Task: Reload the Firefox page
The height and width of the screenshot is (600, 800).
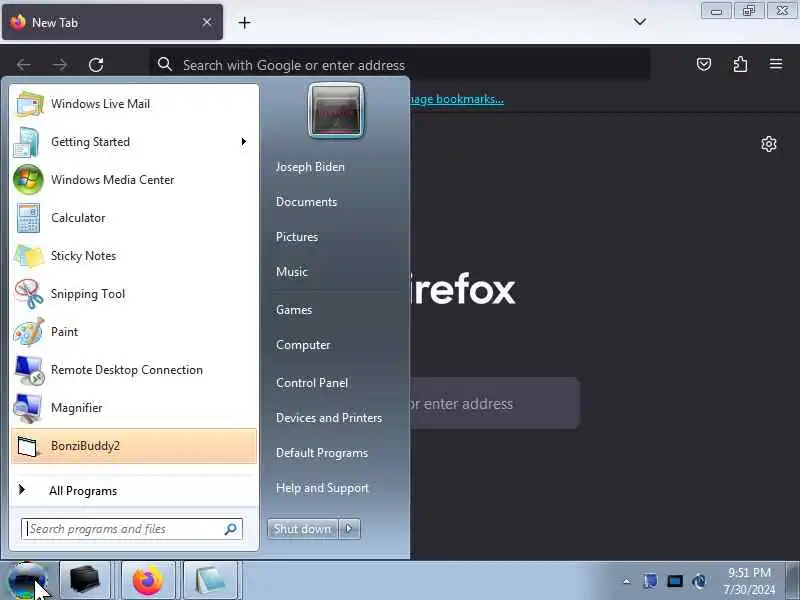Action: (x=96, y=65)
